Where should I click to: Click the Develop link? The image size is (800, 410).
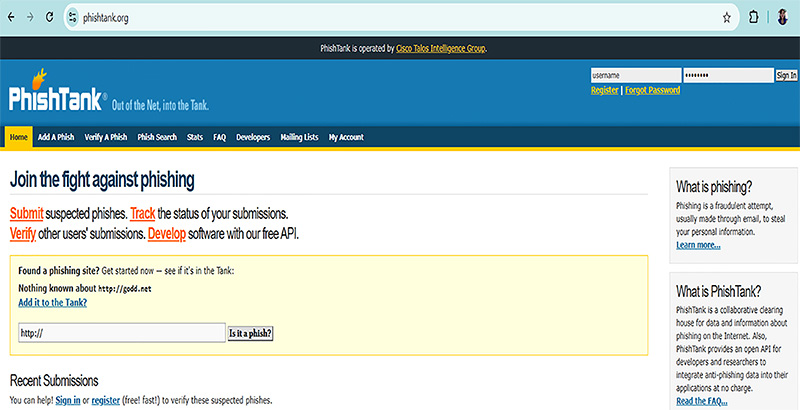(167, 234)
